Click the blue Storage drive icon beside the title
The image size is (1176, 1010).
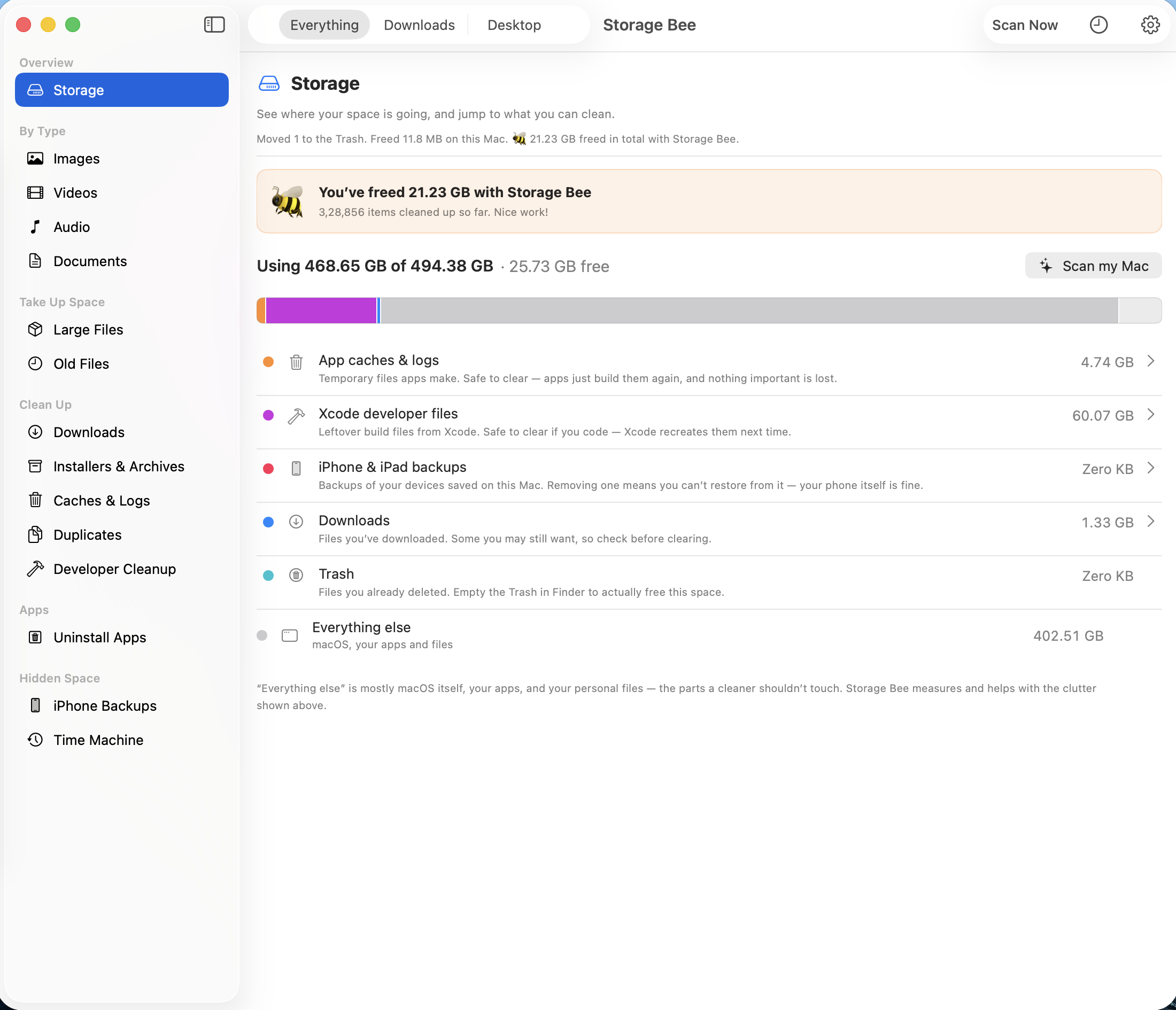pyautogui.click(x=269, y=83)
